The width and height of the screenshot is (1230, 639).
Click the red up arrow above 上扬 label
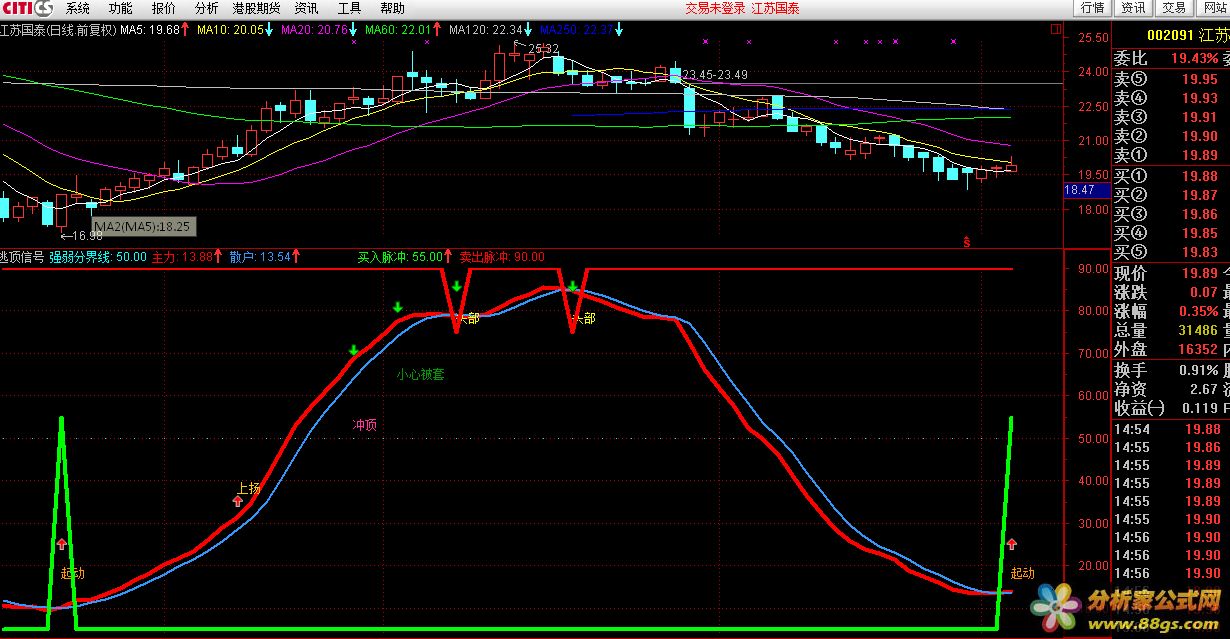(x=237, y=501)
